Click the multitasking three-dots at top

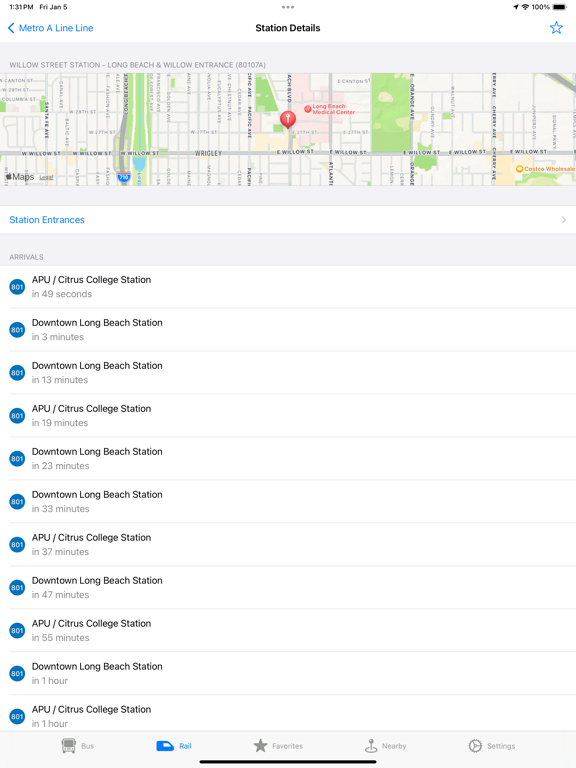click(x=288, y=7)
